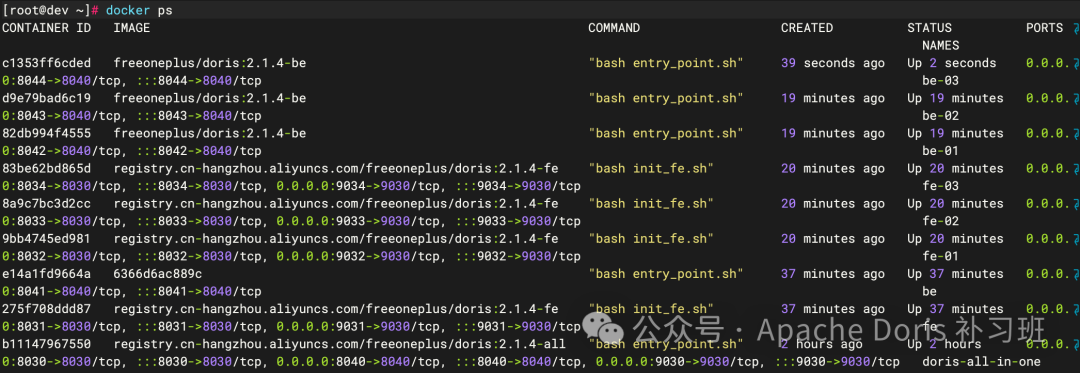Click the port mapping ':::8041->8040/tcp'

coord(198,291)
